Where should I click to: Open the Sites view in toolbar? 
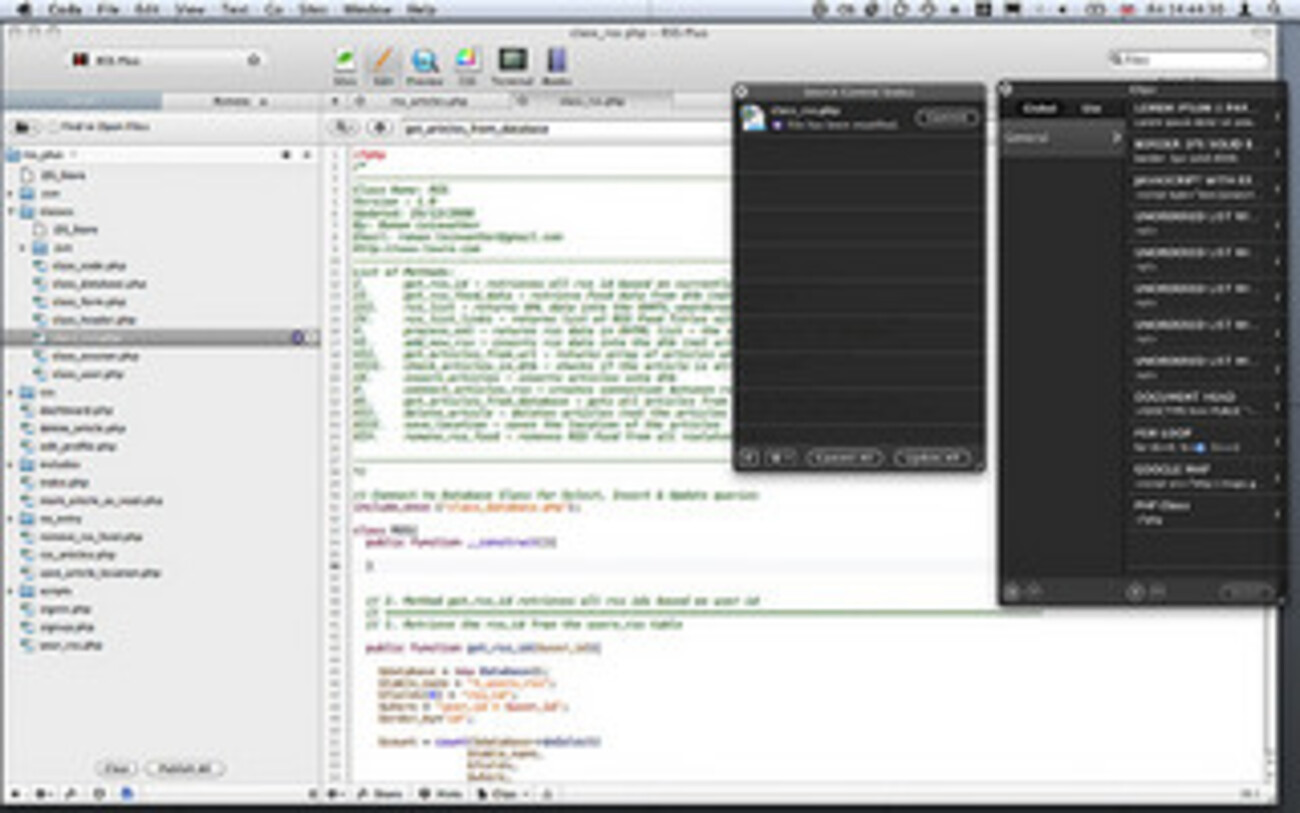coord(345,63)
